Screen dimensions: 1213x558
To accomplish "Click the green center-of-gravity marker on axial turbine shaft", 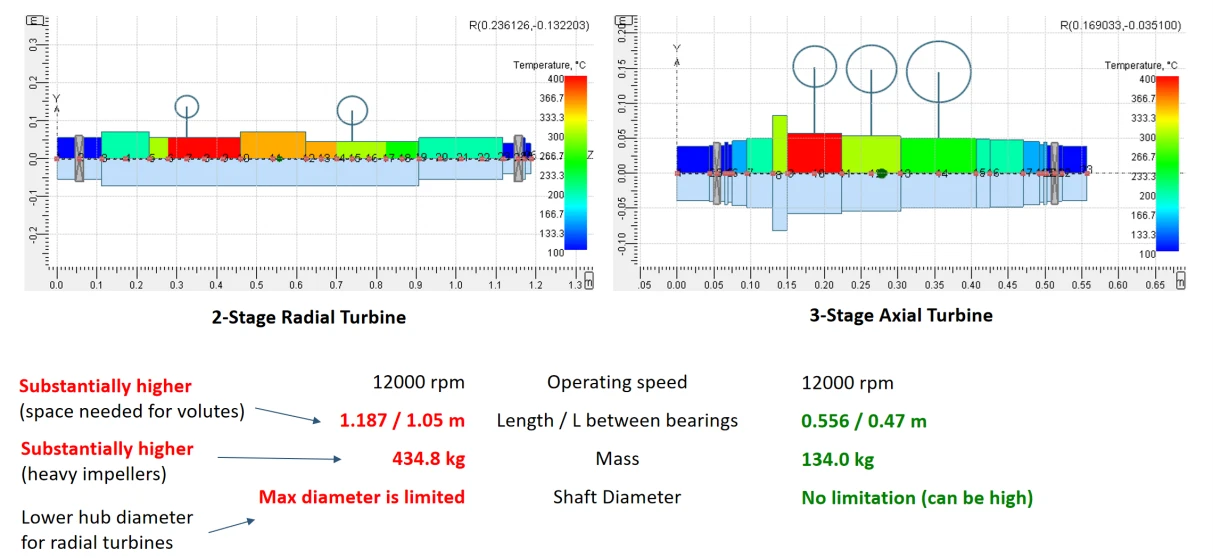I will (x=879, y=173).
